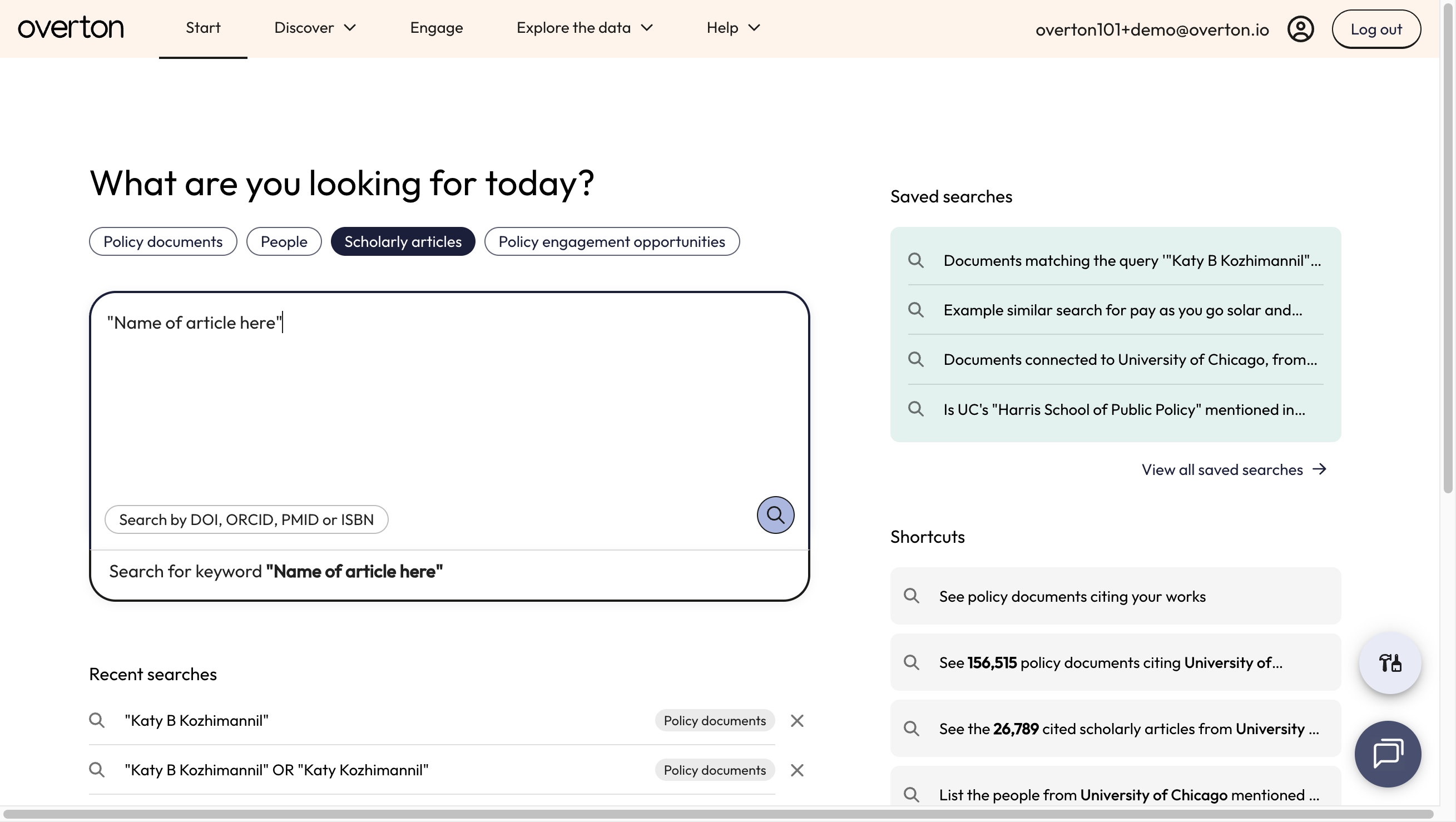This screenshot has width=1456, height=822.
Task: Click the search icon beside the Katy B Kozhimannil saved search
Action: click(x=915, y=260)
